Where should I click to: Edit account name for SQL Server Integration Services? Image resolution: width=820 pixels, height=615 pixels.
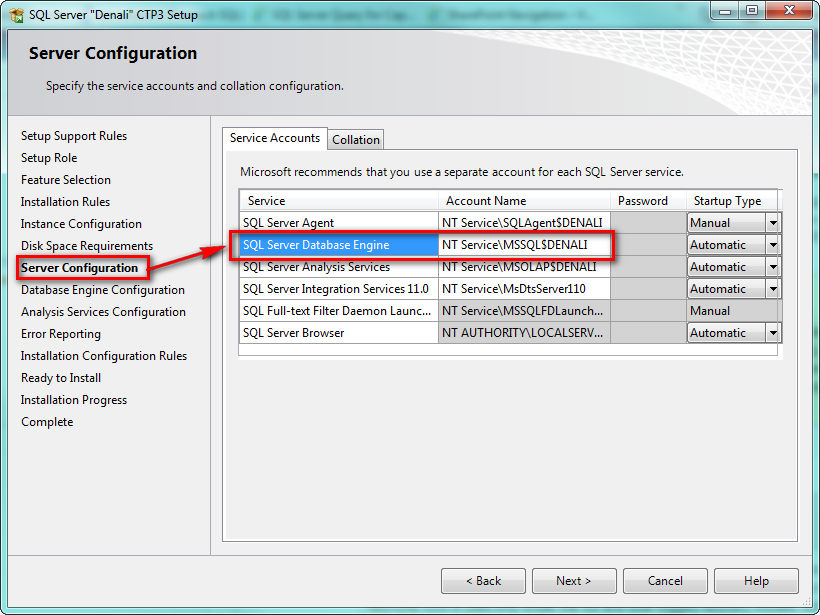click(523, 289)
